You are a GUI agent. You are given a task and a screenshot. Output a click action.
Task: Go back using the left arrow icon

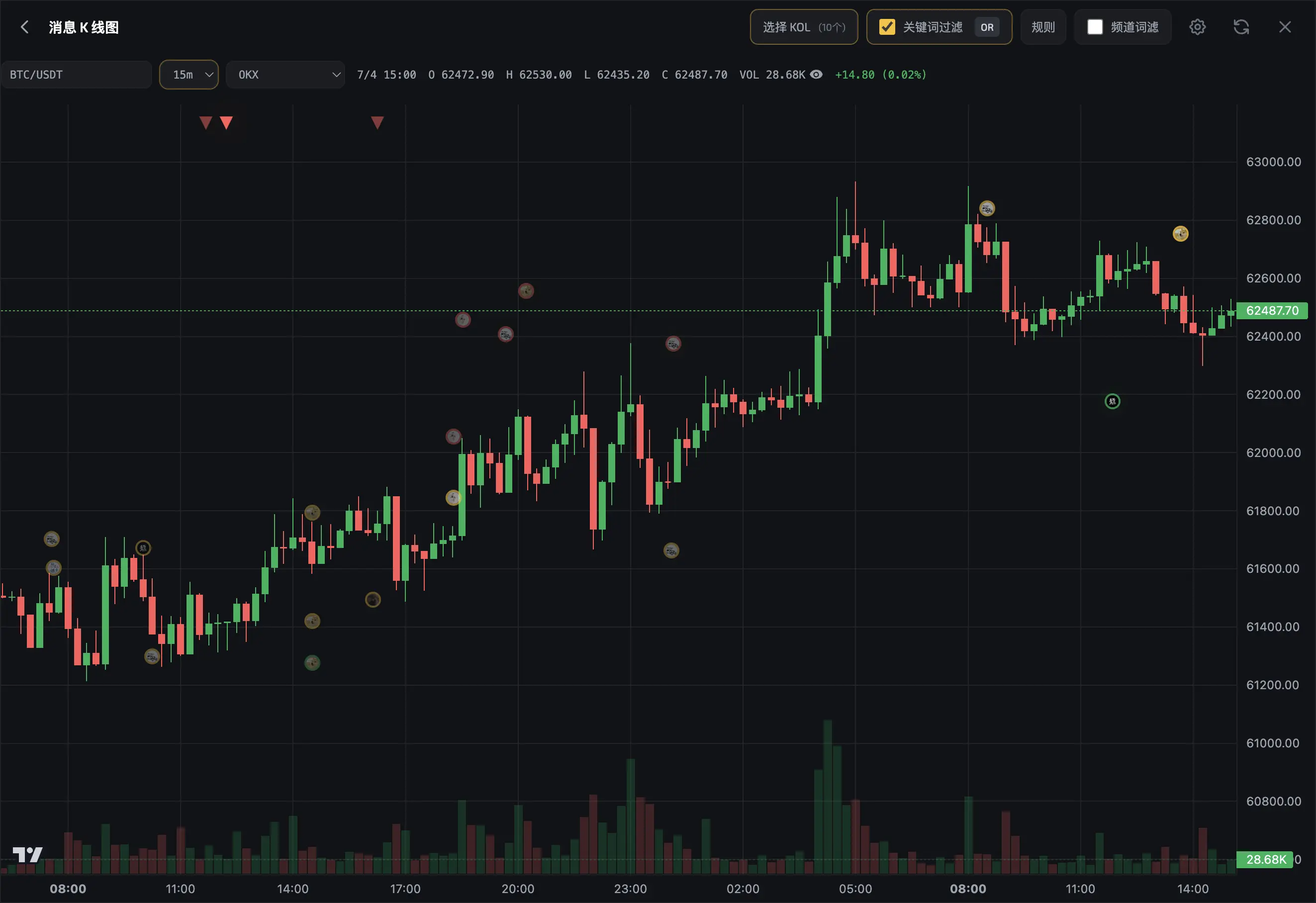point(24,27)
